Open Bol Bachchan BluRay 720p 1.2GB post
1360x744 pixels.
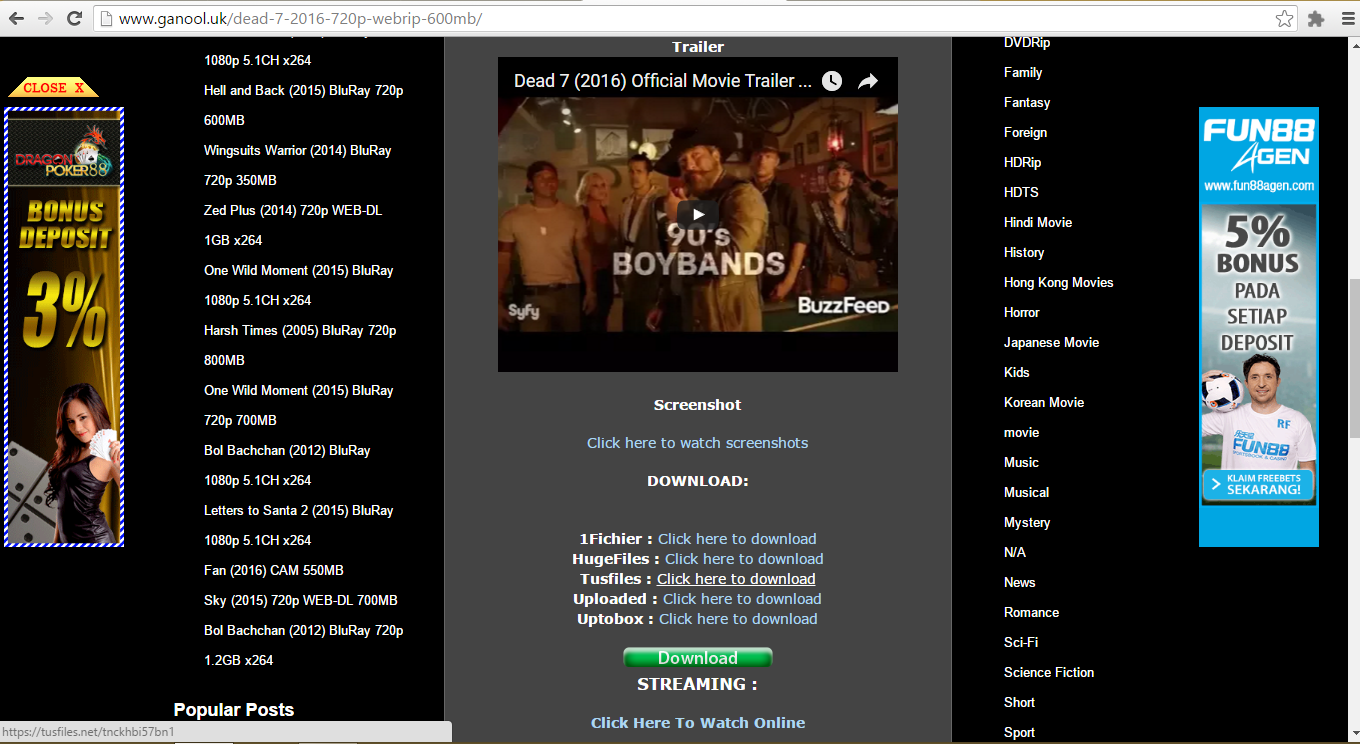coord(304,645)
